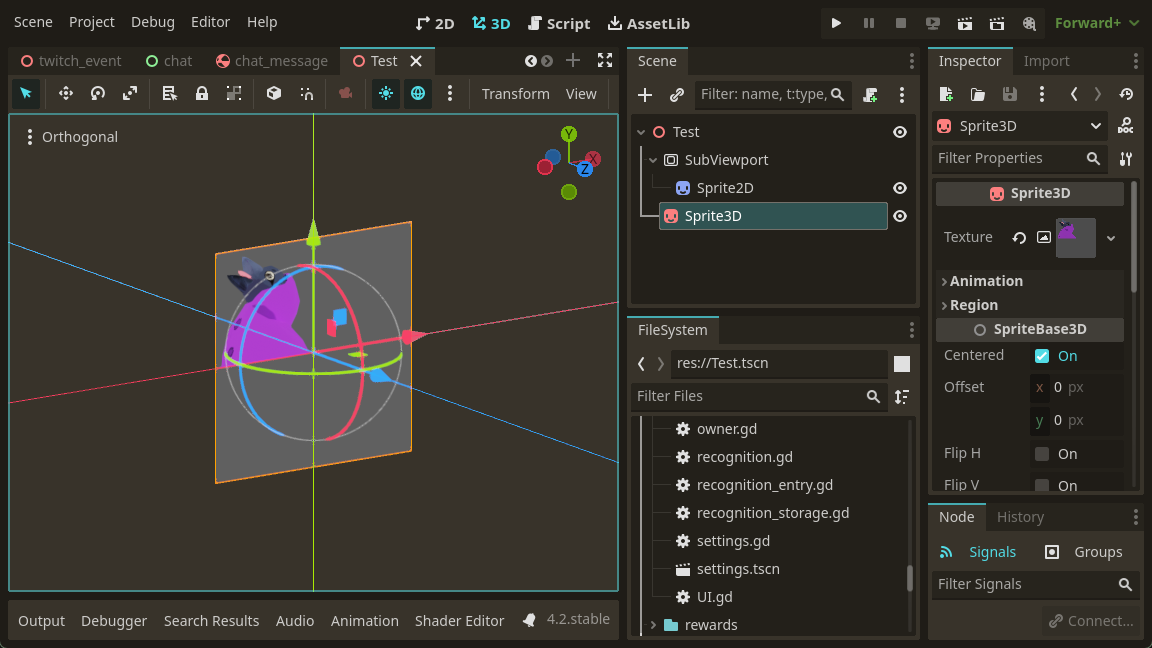Click the Filter Files search field

tap(750, 396)
